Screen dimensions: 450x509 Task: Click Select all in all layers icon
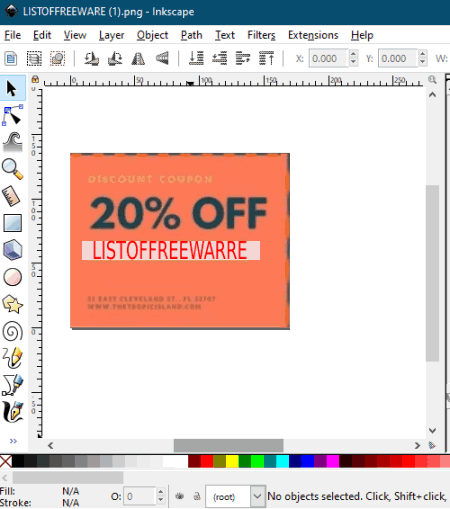34,59
